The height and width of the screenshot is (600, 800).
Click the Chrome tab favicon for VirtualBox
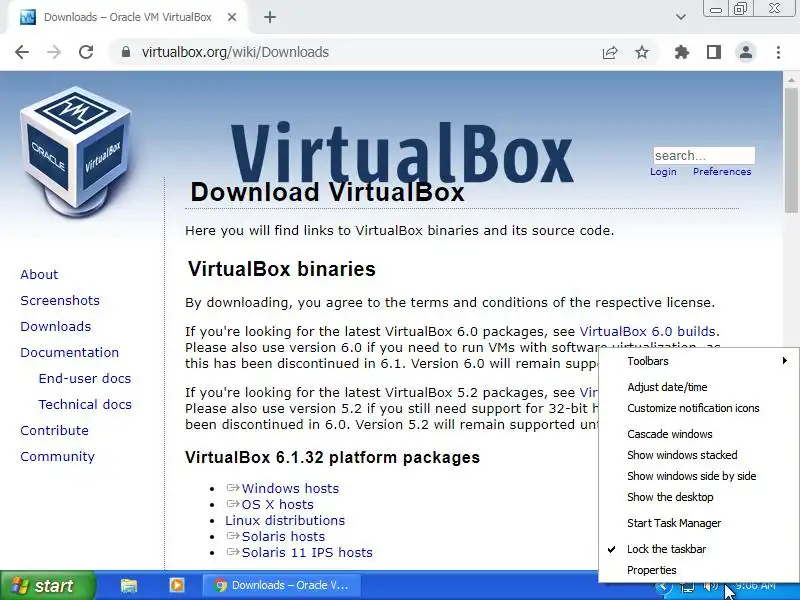coord(28,17)
